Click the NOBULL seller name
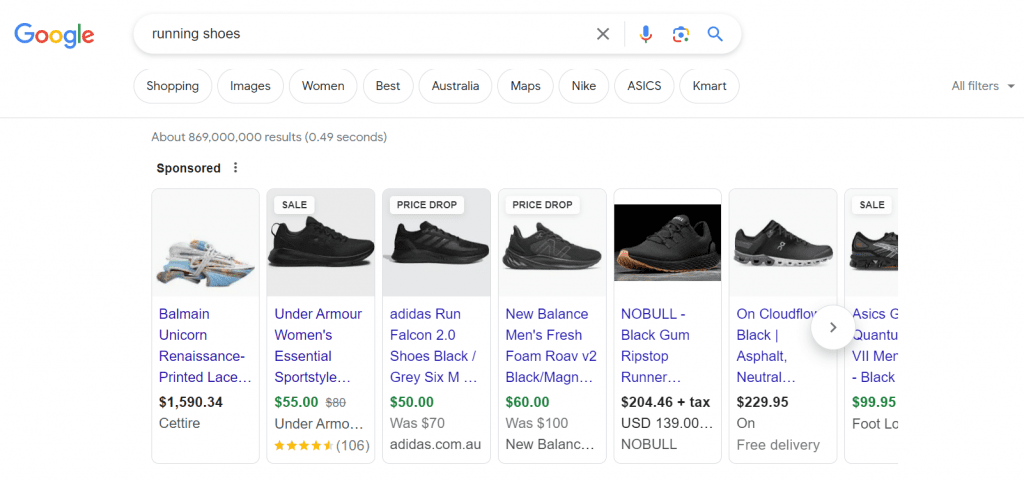The width and height of the screenshot is (1024, 481). click(649, 444)
